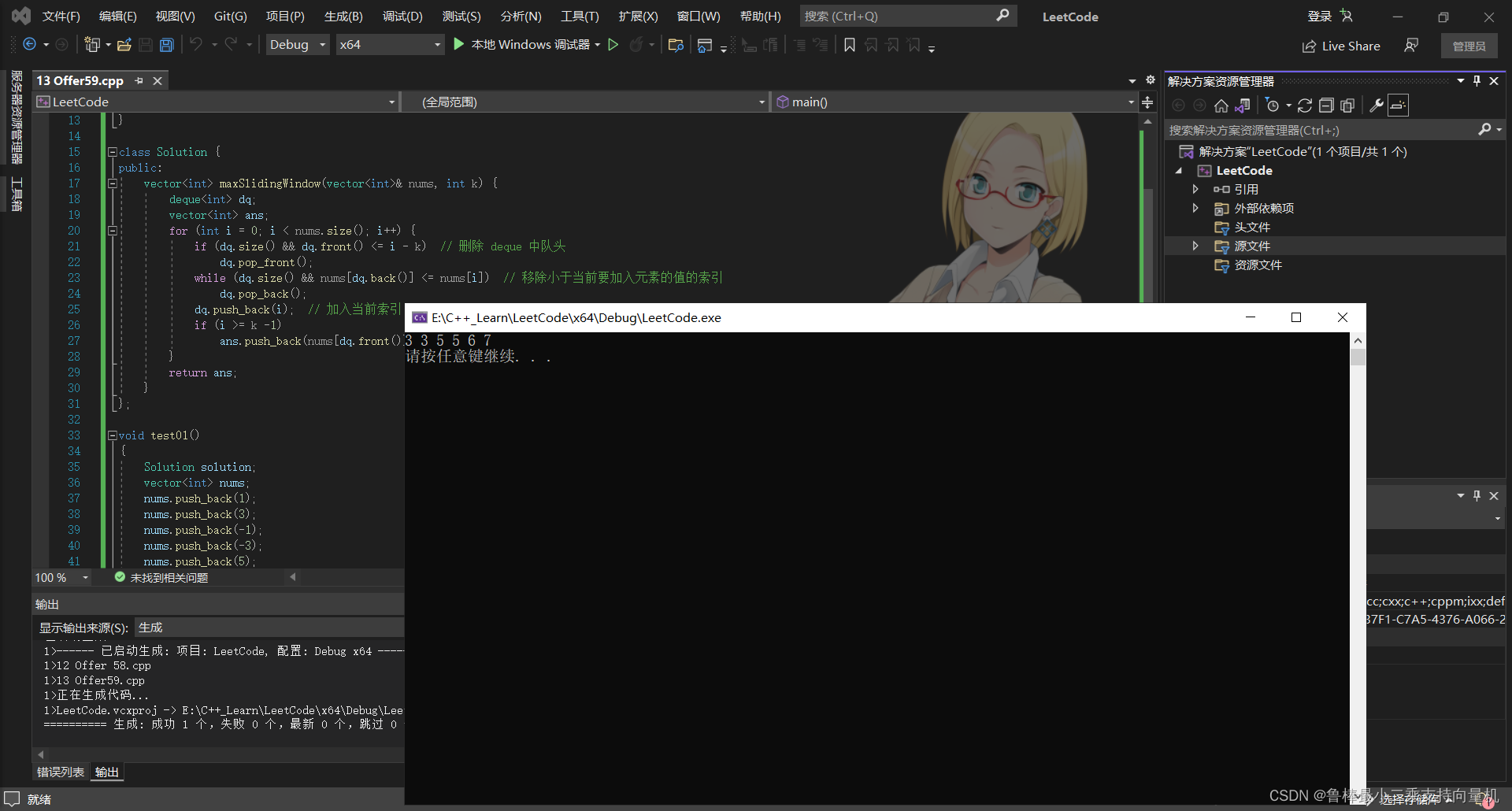
Task: Click the Solution Explorer search field
Action: [1321, 130]
